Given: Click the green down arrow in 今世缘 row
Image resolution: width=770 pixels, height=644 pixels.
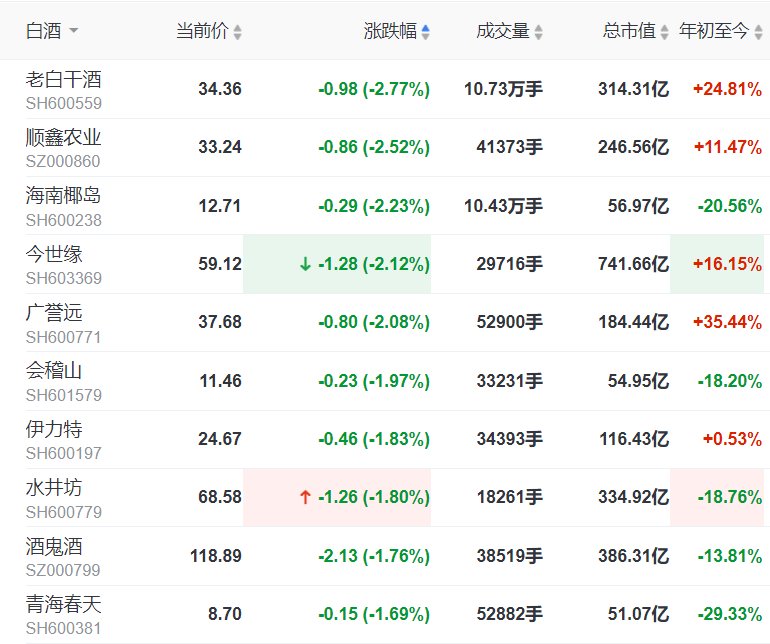Looking at the screenshot, I should coord(305,264).
